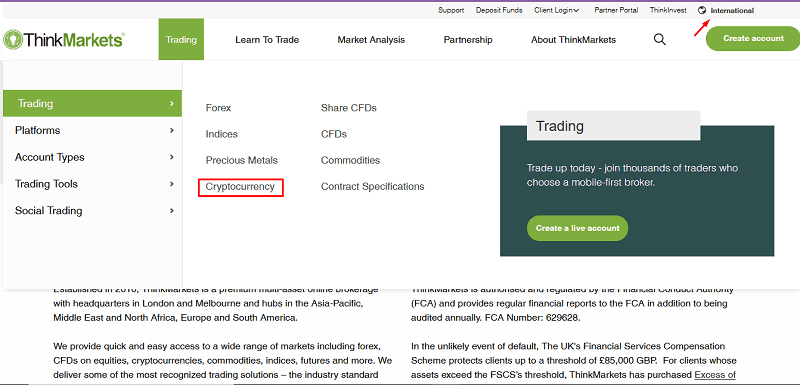The height and width of the screenshot is (385, 800).
Task: Go to the Cryptocurrency page
Action: click(x=240, y=187)
